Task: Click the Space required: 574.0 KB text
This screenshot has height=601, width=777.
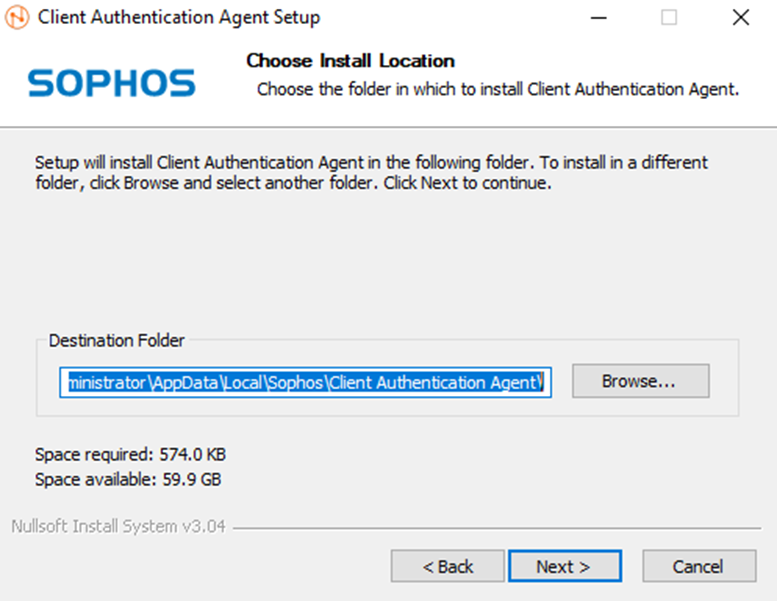Action: 130,454
